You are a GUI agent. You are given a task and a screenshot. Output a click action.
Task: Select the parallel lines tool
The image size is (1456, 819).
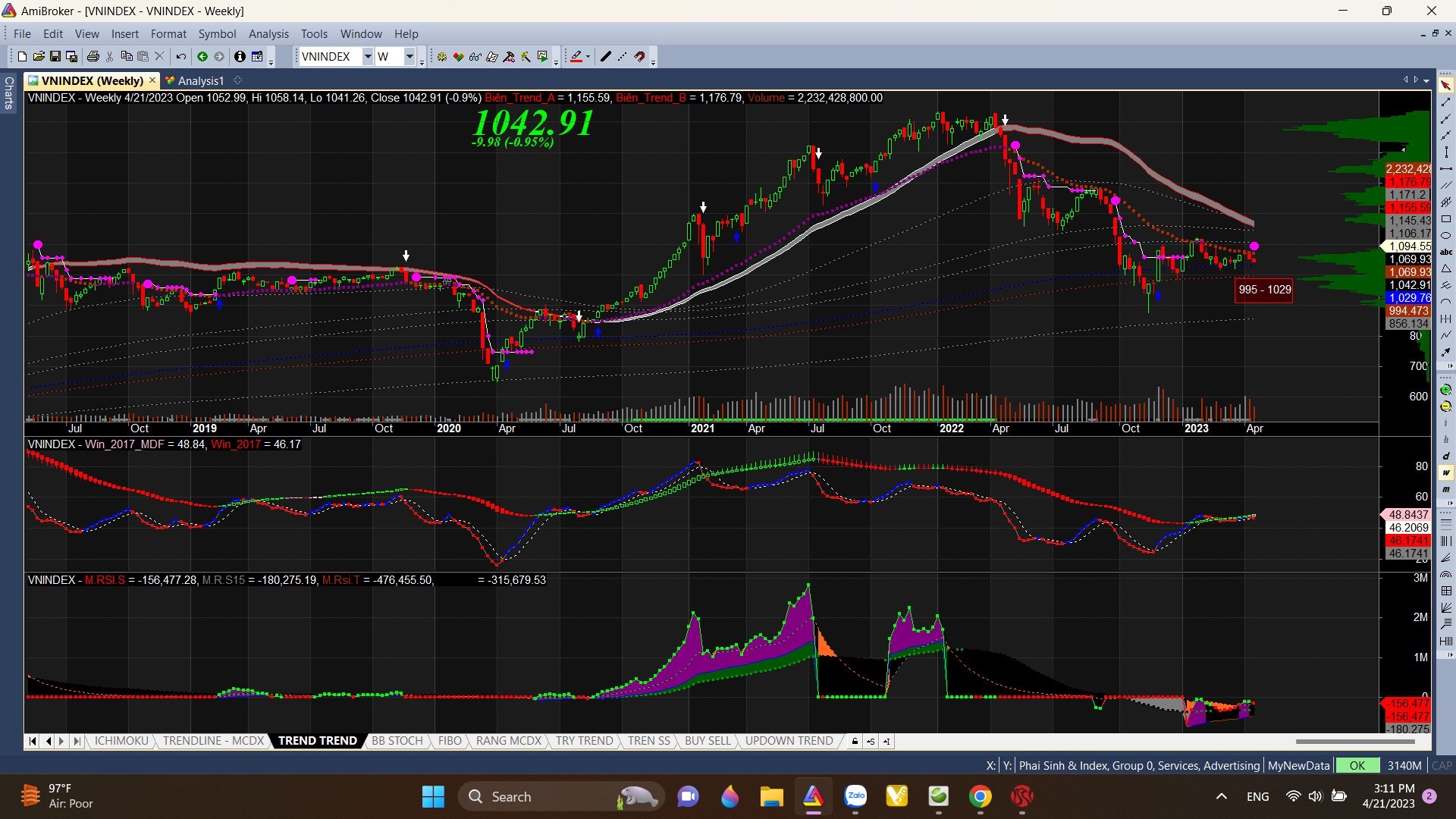[1445, 185]
